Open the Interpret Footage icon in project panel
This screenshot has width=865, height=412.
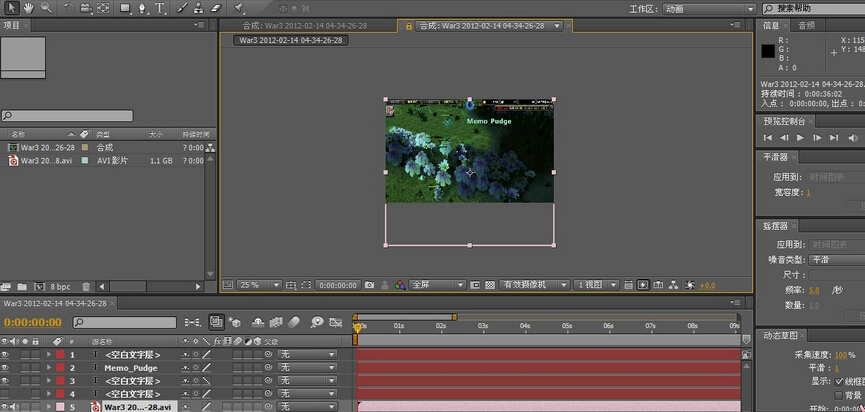click(6, 286)
